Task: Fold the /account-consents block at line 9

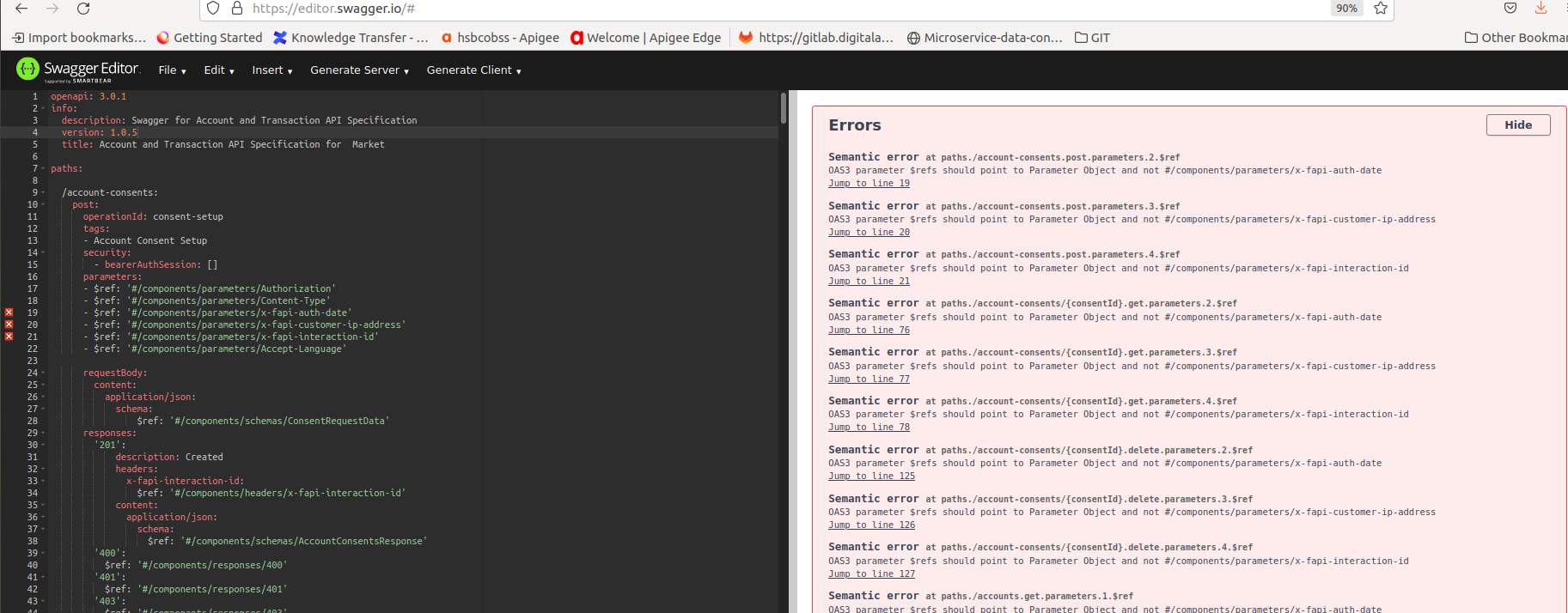Action: point(43,192)
